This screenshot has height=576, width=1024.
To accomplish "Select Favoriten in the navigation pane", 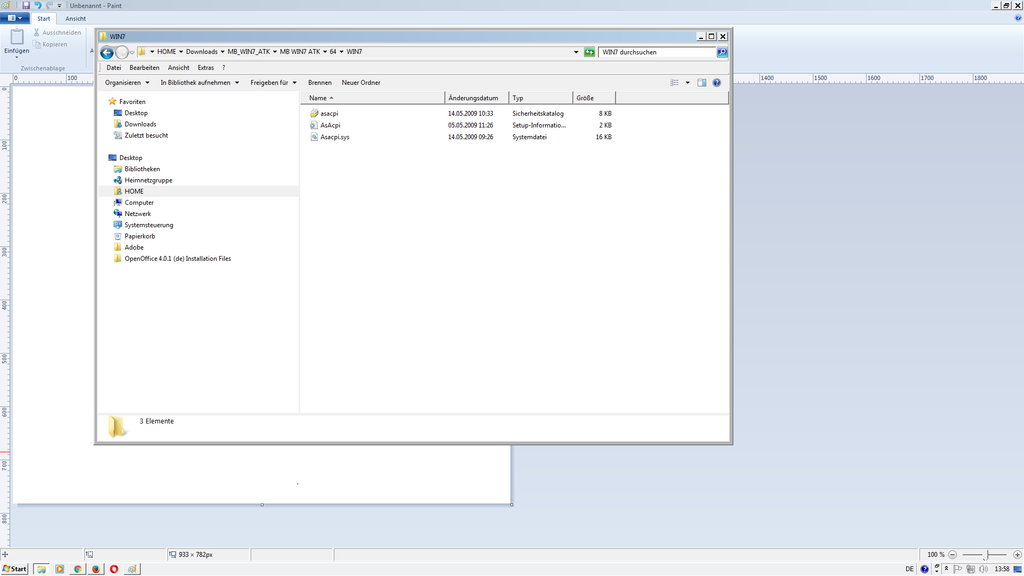I will pos(133,102).
